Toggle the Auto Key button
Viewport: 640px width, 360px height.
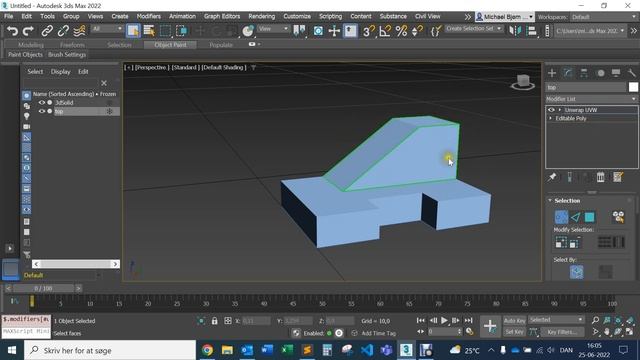pos(514,320)
